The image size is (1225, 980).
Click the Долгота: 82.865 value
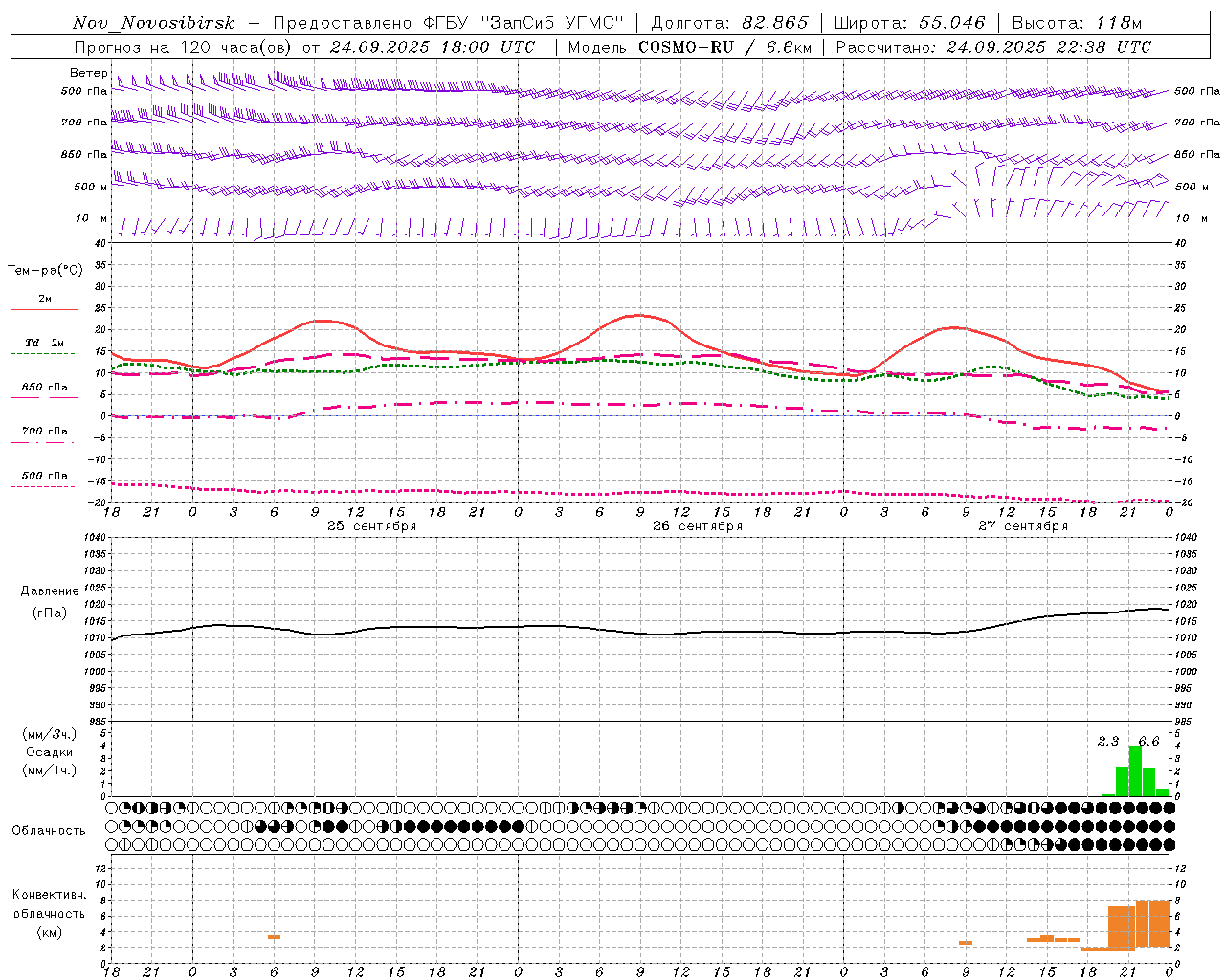(729, 23)
